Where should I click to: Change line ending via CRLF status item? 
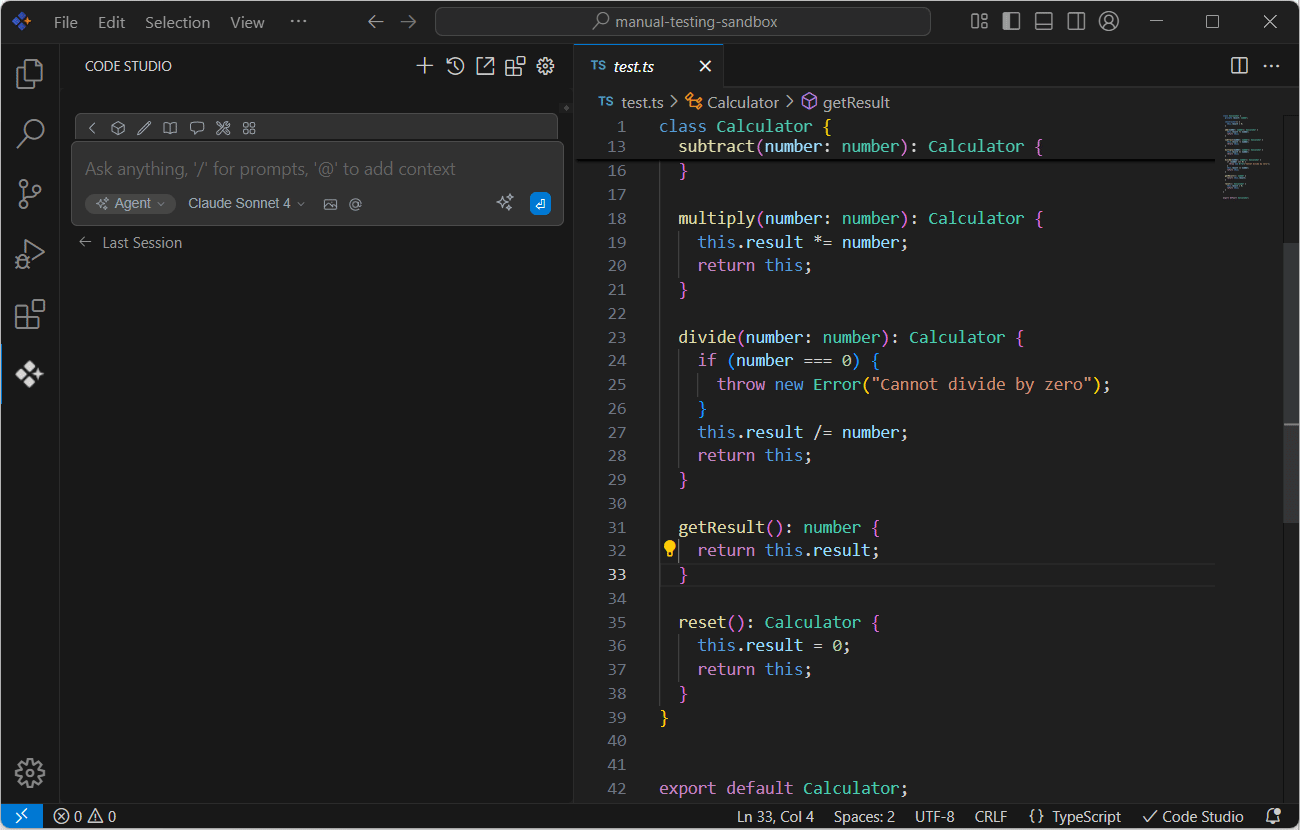(991, 817)
